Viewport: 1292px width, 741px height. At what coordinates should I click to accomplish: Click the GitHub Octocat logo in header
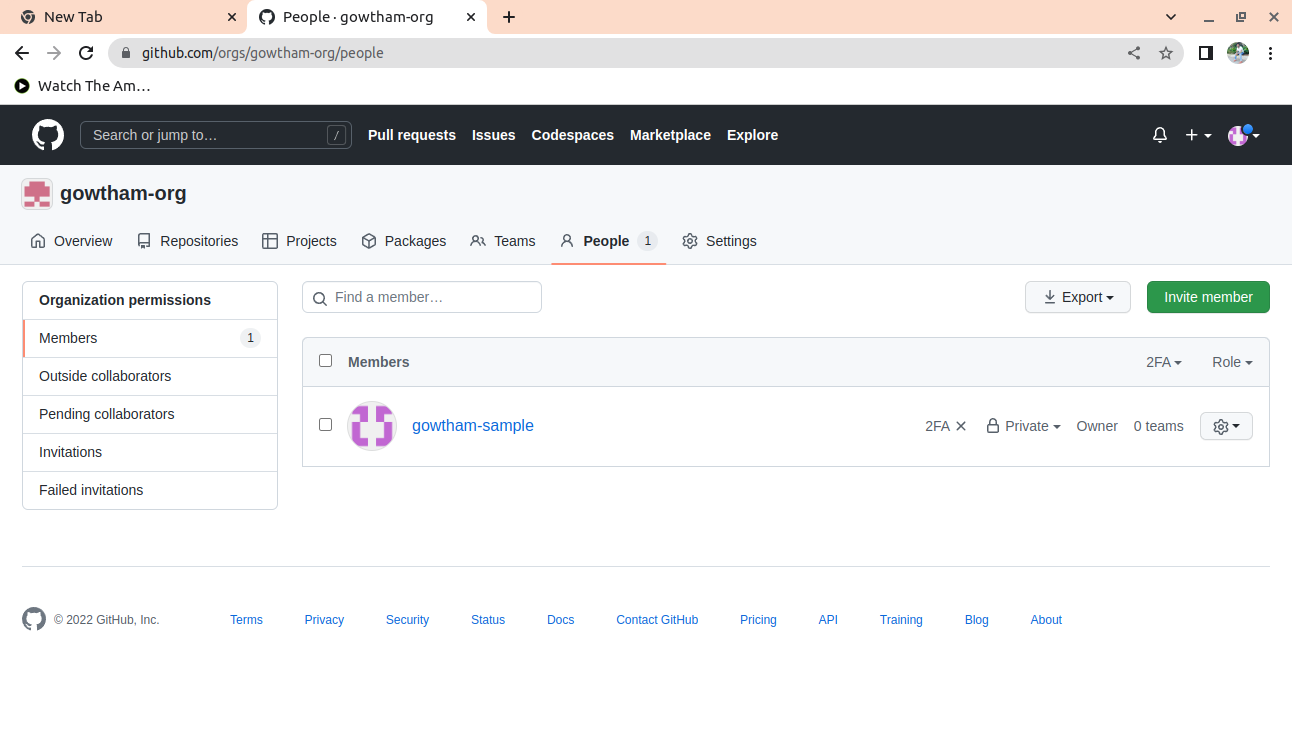48,135
